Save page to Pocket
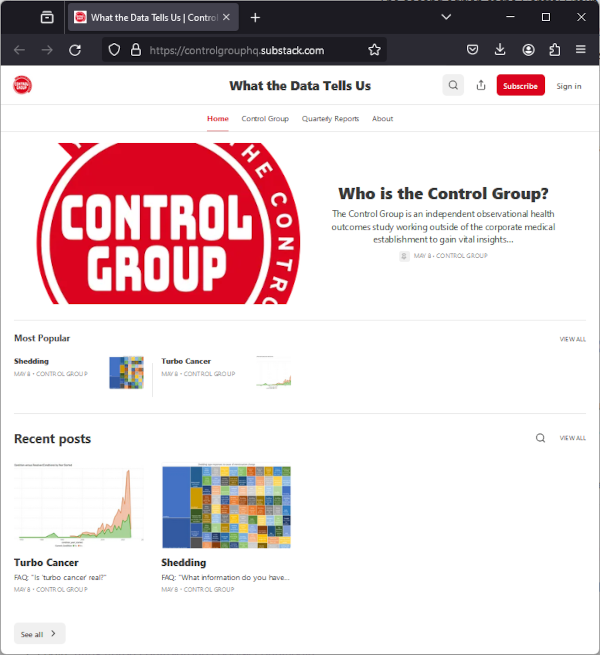Screen dimensions: 600x655 click(472, 50)
